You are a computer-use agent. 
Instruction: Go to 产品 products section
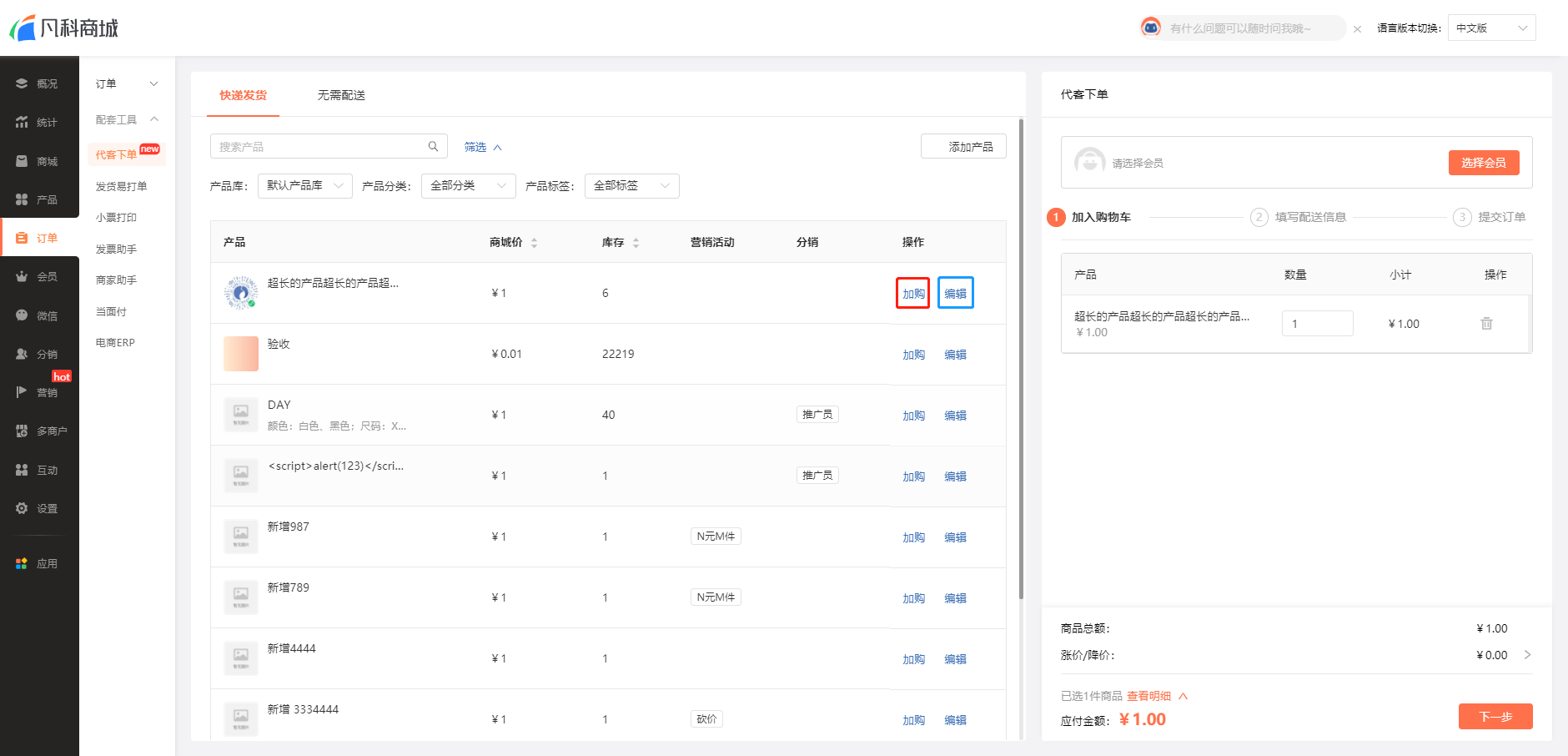(38, 199)
